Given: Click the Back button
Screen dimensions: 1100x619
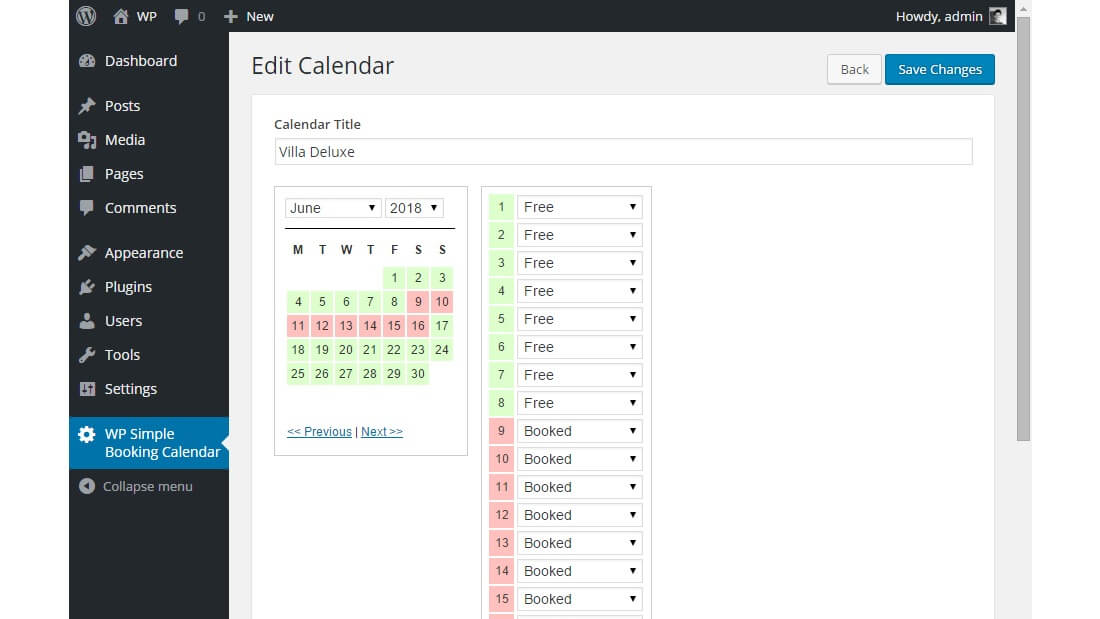Looking at the screenshot, I should click(854, 69).
